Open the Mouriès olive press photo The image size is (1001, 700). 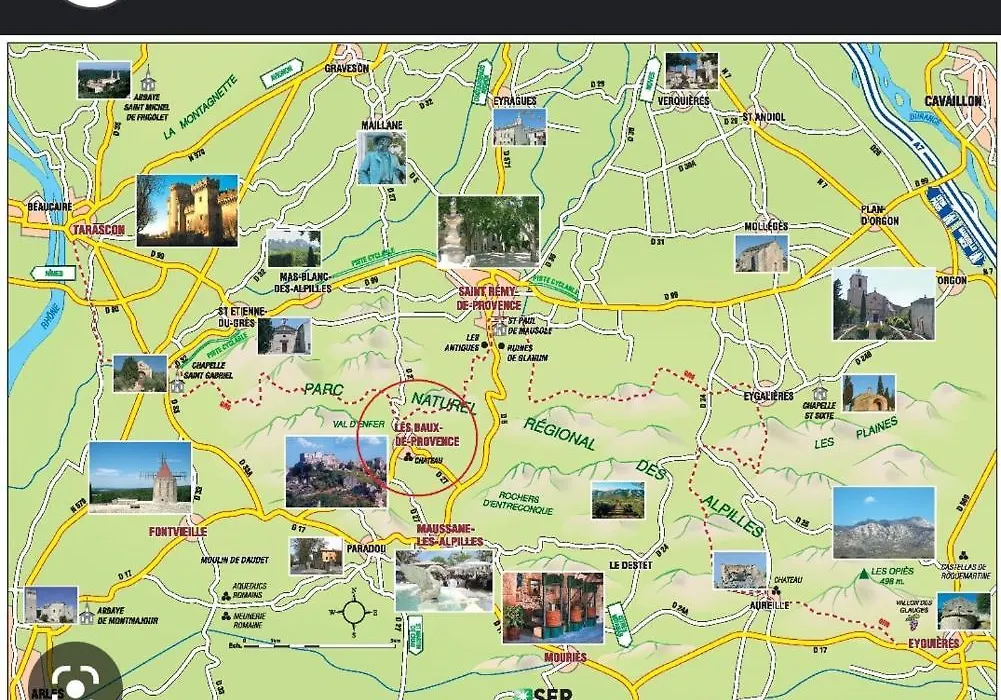click(553, 607)
